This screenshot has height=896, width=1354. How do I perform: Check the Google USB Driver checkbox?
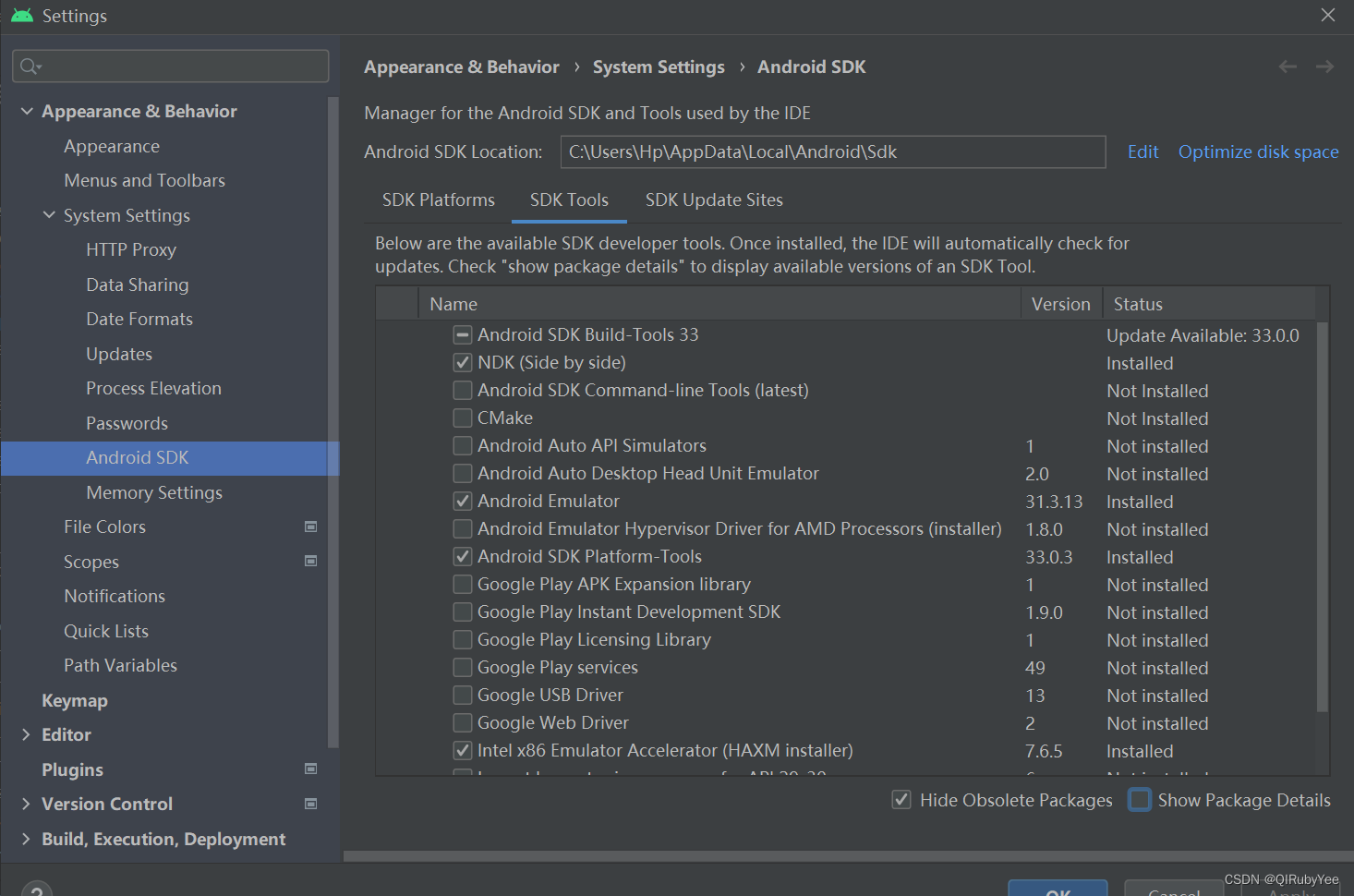click(463, 695)
